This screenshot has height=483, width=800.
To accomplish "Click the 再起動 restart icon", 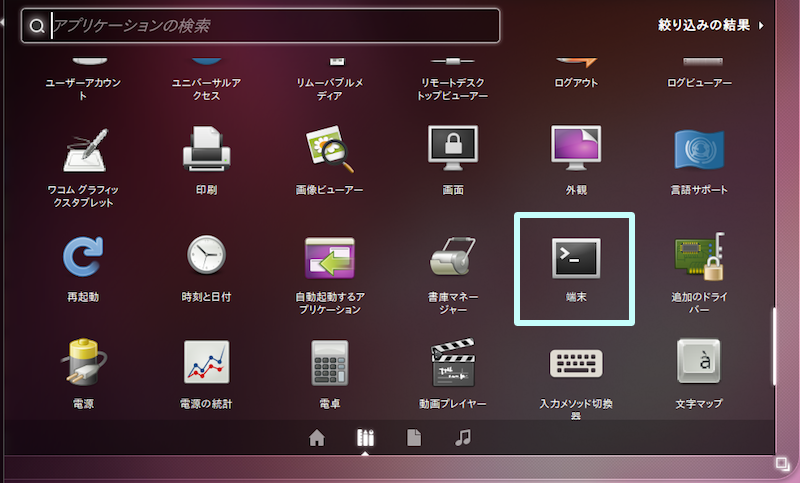I will pos(83,256).
